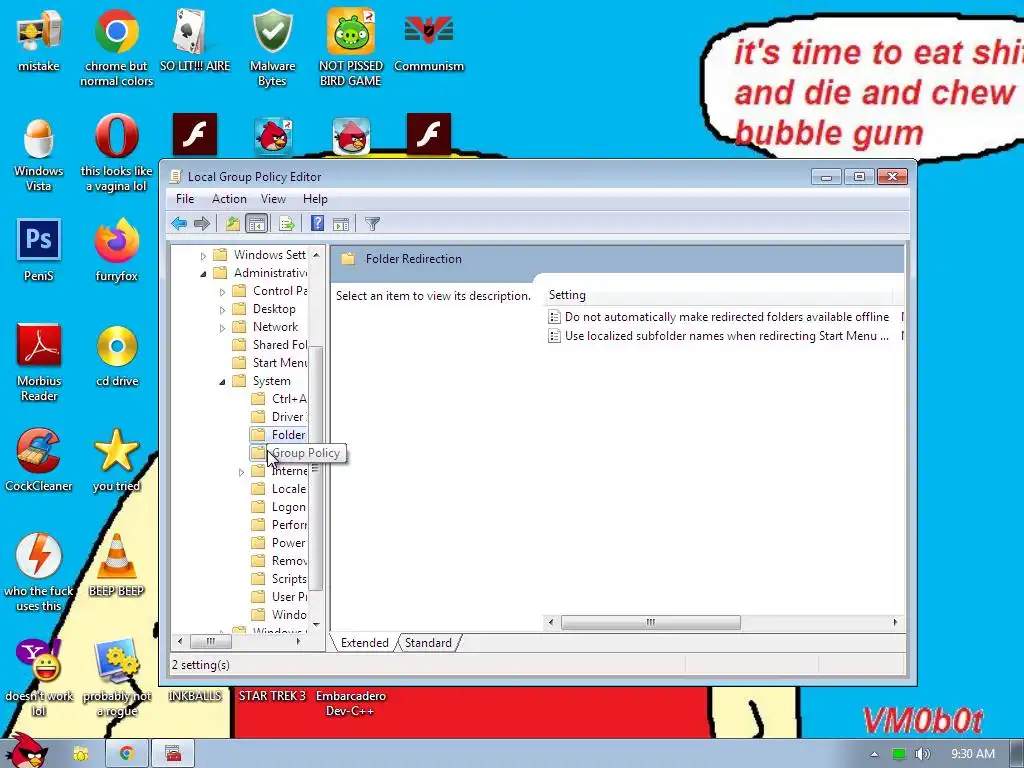Viewport: 1024px width, 768px height.
Task: Expand the Desktop tree node
Action: click(222, 310)
